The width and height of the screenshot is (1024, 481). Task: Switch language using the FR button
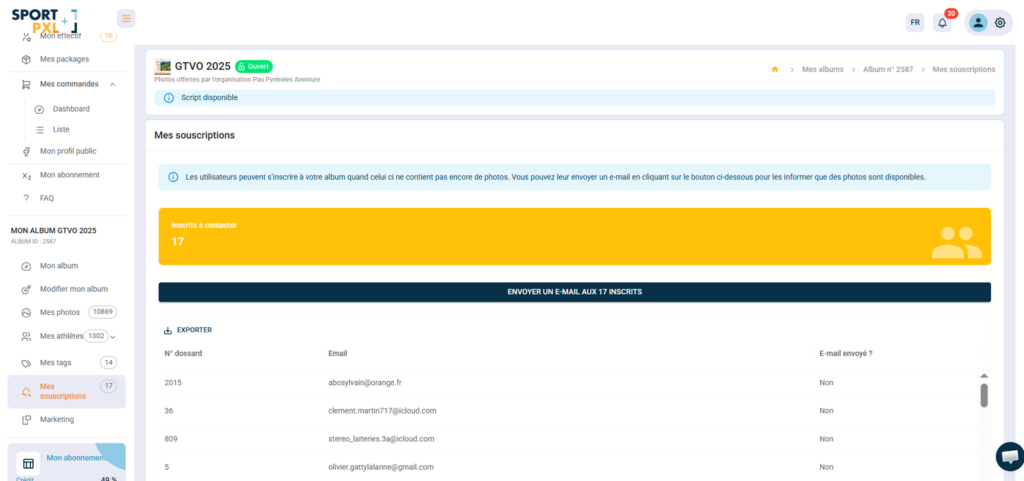pyautogui.click(x=914, y=23)
